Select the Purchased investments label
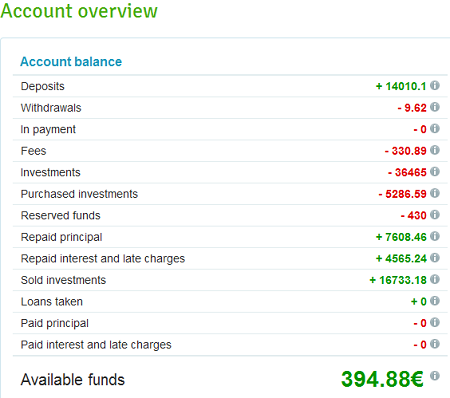The image size is (450, 398). point(79,194)
